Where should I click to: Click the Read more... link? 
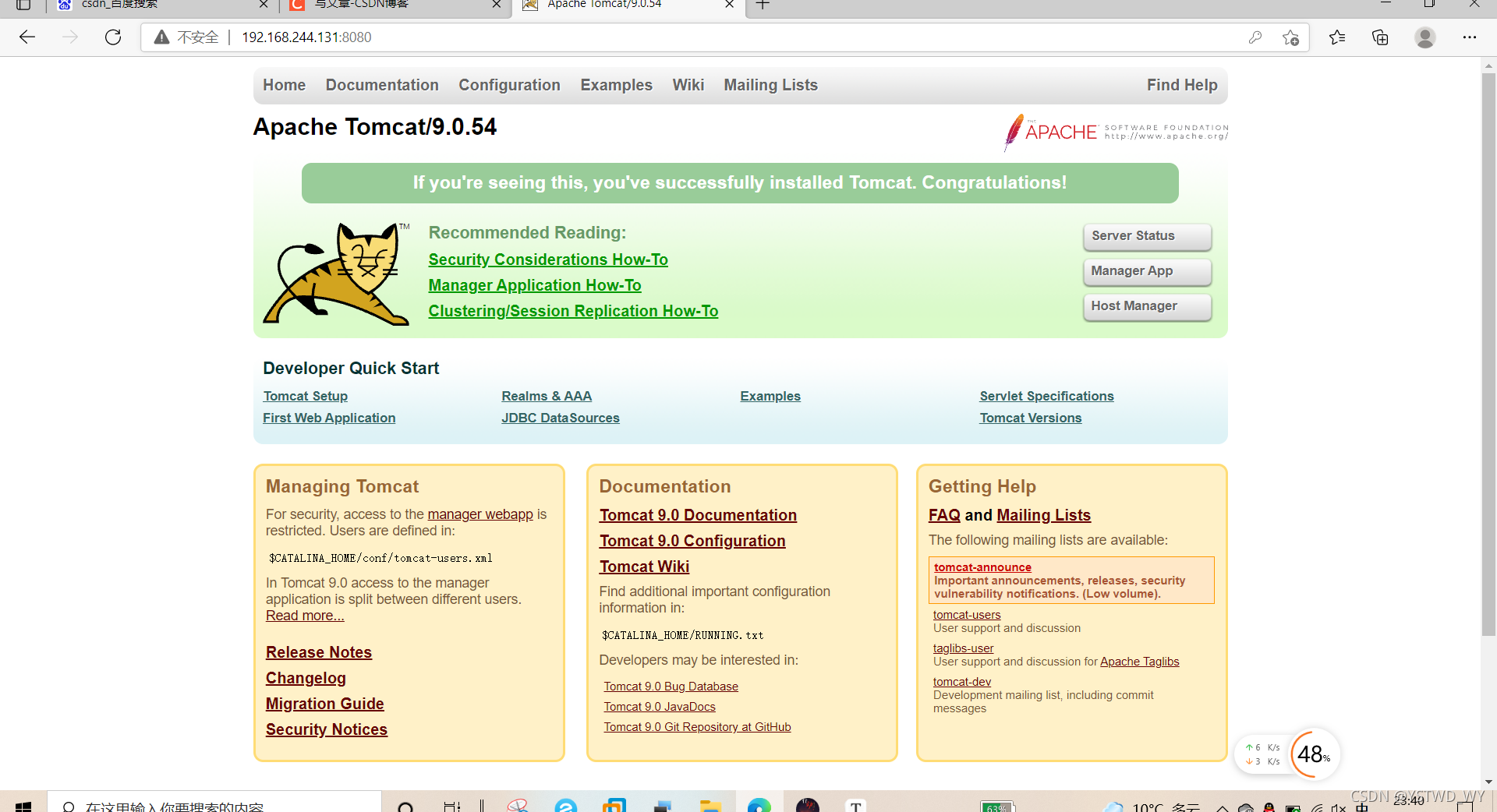click(x=305, y=616)
